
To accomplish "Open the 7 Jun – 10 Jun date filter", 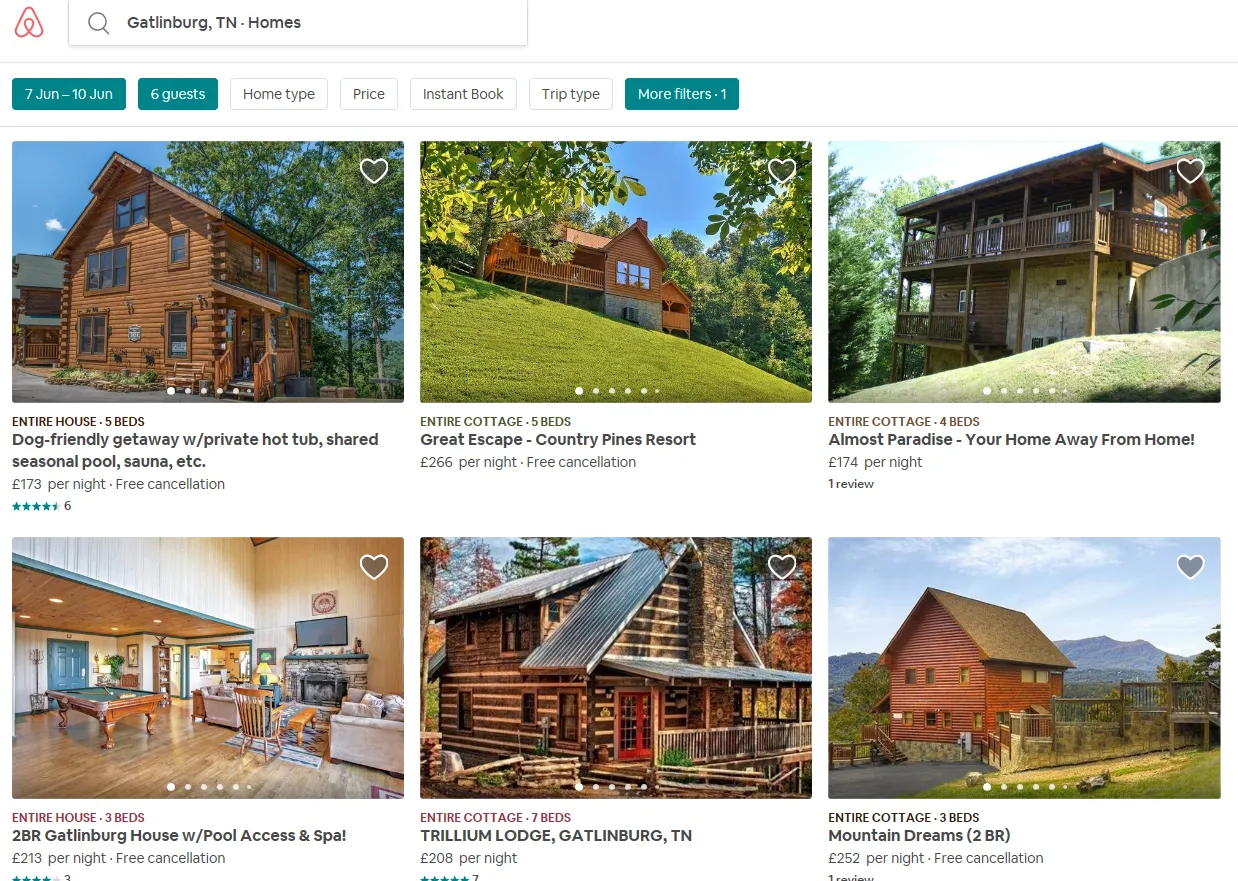I will [x=69, y=94].
